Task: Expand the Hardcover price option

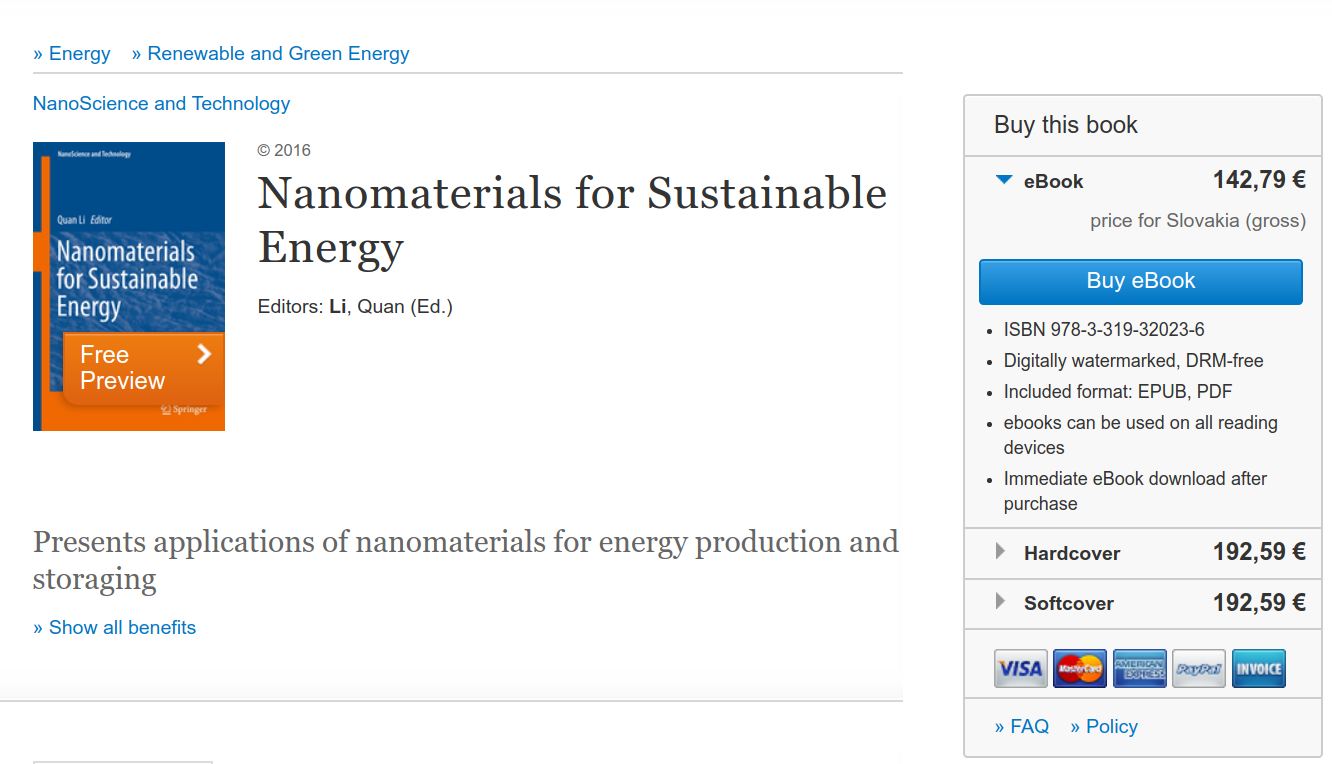Action: [x=1001, y=552]
